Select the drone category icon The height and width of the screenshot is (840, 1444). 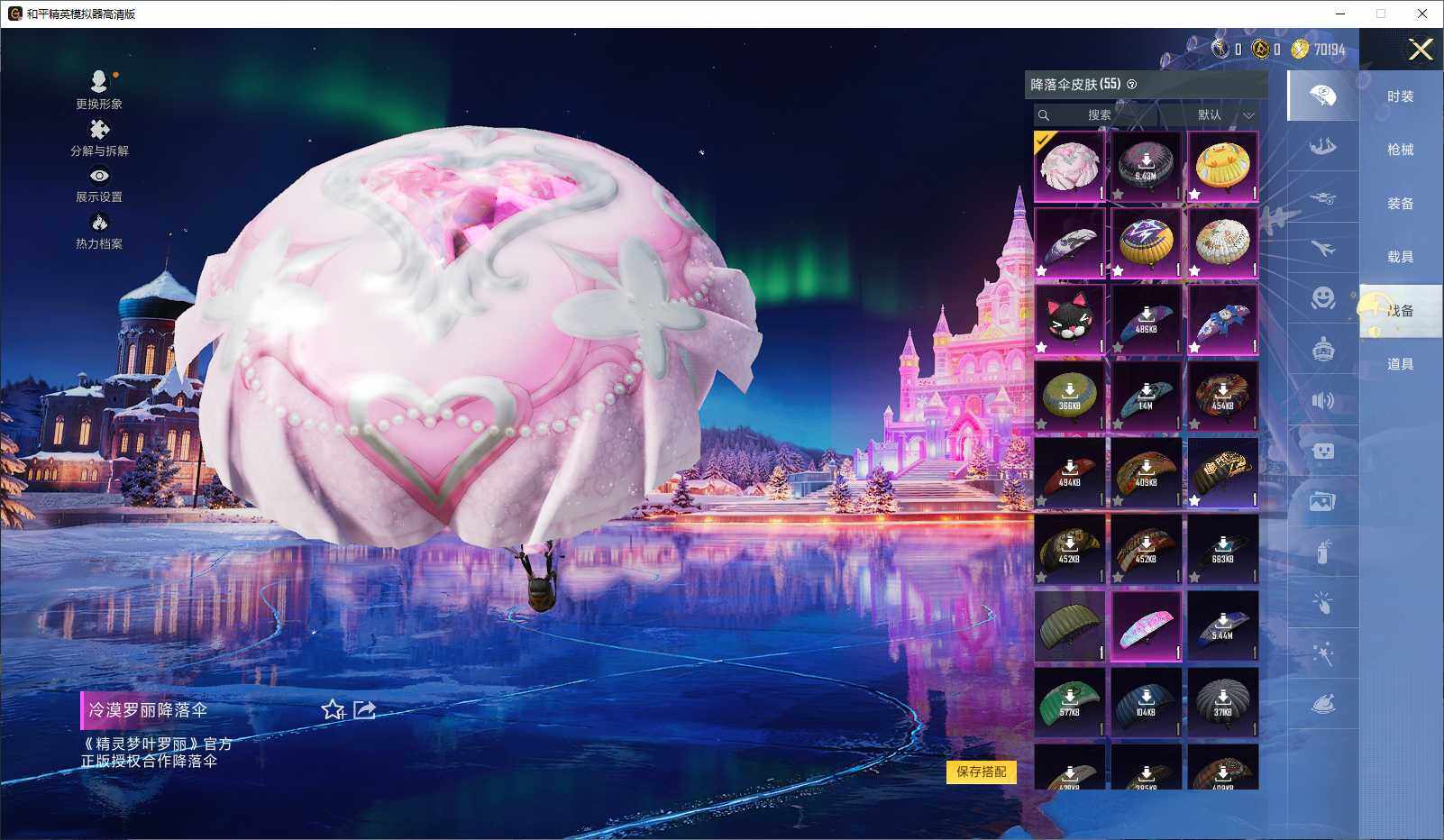click(x=1322, y=197)
